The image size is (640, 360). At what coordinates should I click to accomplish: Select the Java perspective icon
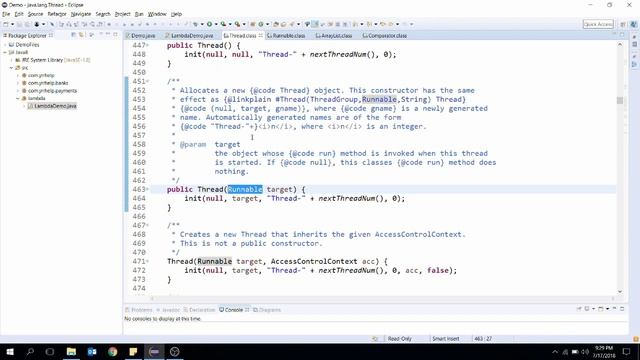click(633, 24)
